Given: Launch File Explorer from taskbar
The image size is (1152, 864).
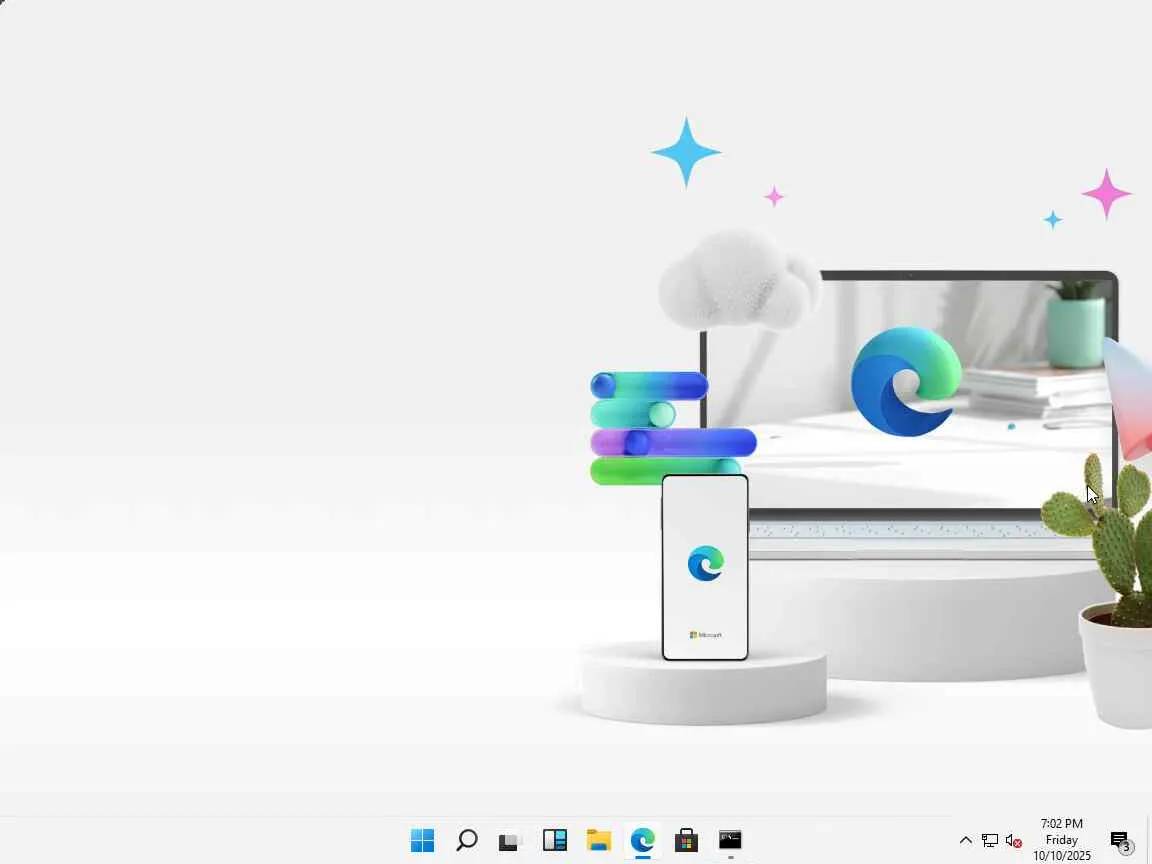Looking at the screenshot, I should tap(599, 840).
